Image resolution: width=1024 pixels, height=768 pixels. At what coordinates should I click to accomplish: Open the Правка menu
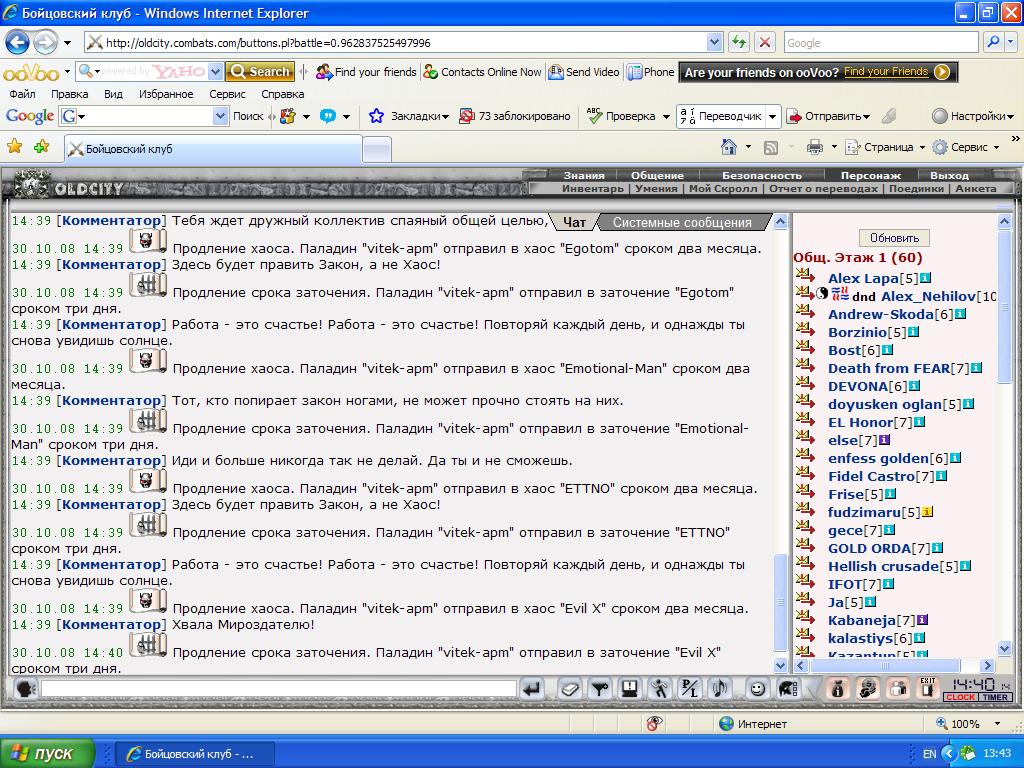pos(69,94)
